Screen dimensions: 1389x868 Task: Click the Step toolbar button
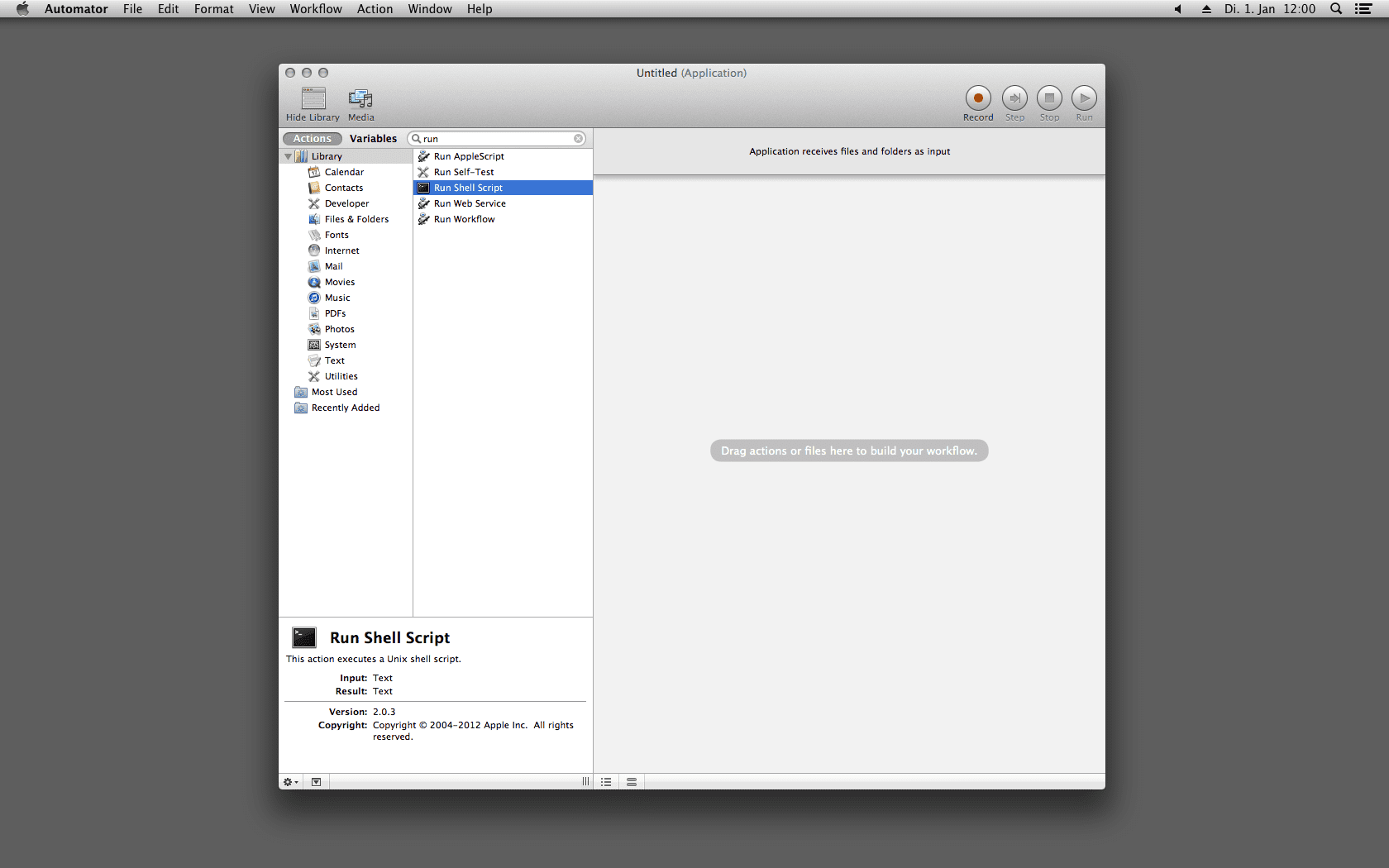pyautogui.click(x=1014, y=98)
